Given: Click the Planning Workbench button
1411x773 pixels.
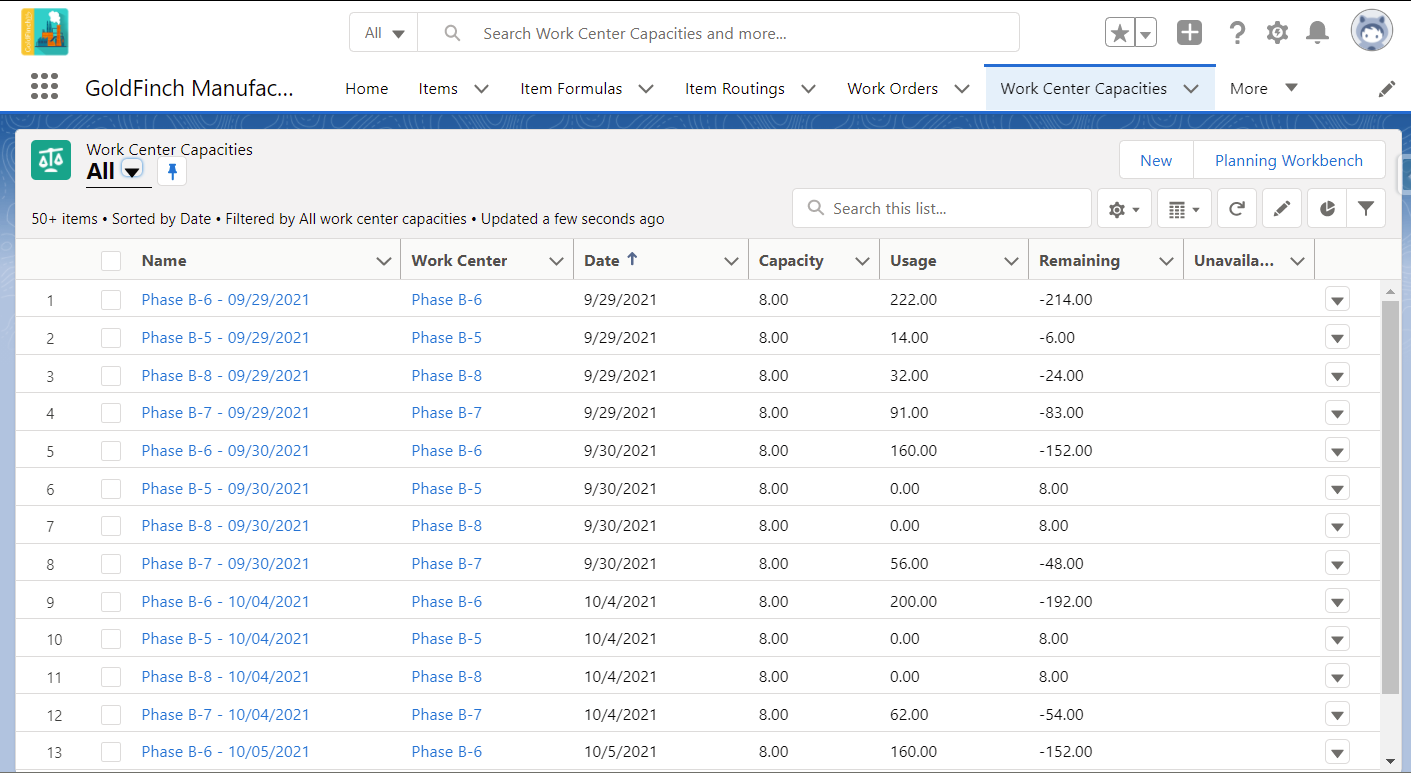Looking at the screenshot, I should (x=1289, y=160).
